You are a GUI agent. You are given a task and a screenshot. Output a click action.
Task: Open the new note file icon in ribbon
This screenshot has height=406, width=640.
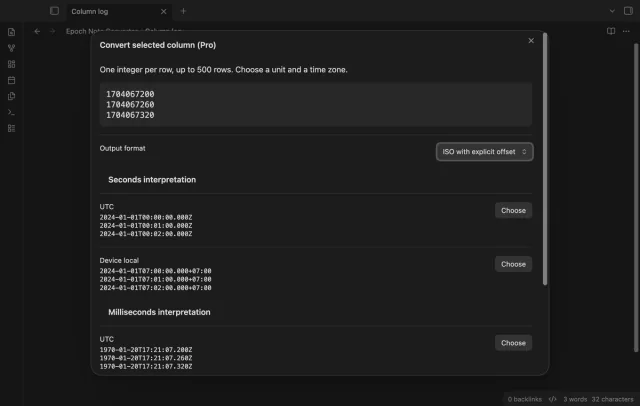tap(11, 32)
